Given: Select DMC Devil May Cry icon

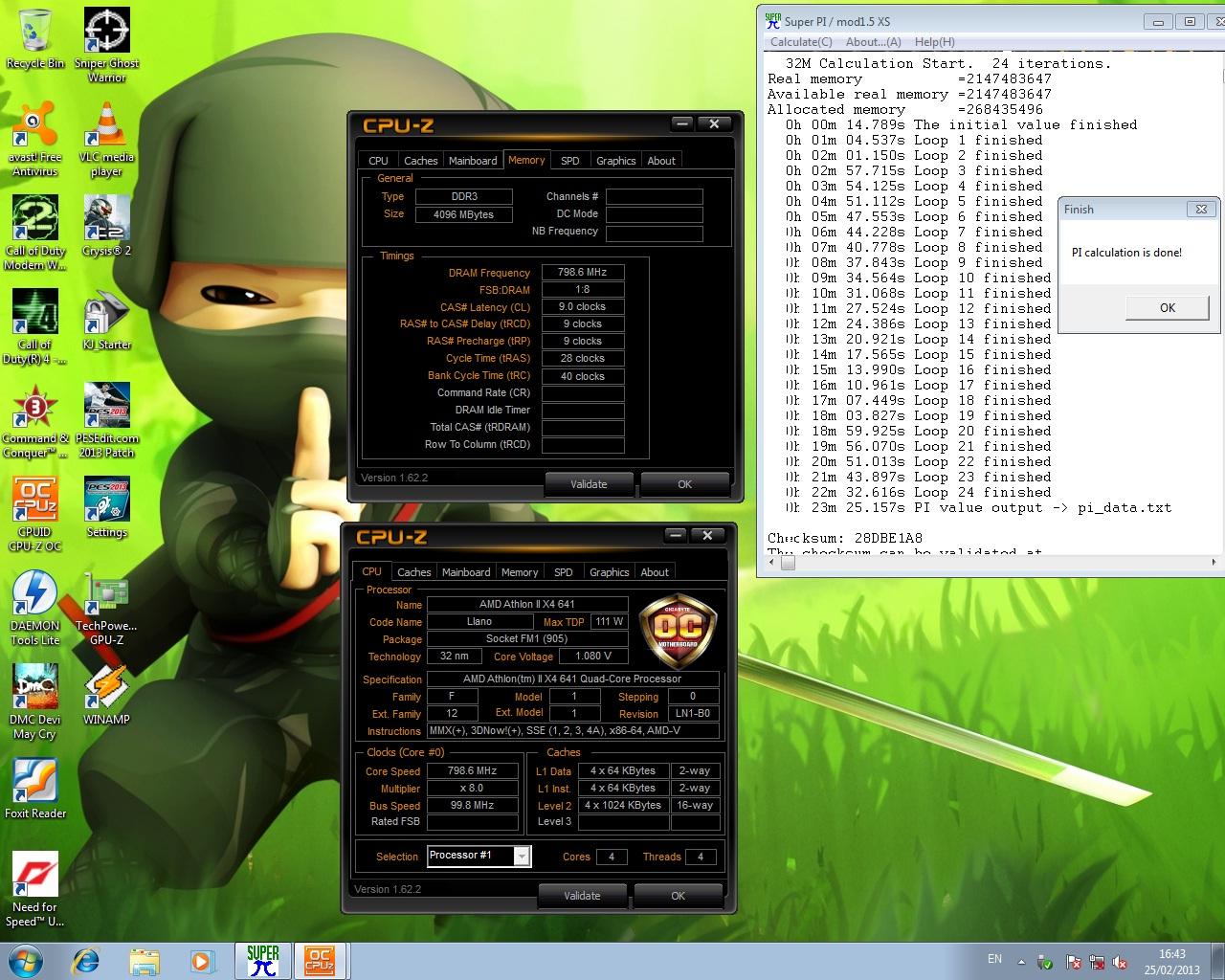Looking at the screenshot, I should tap(35, 702).
